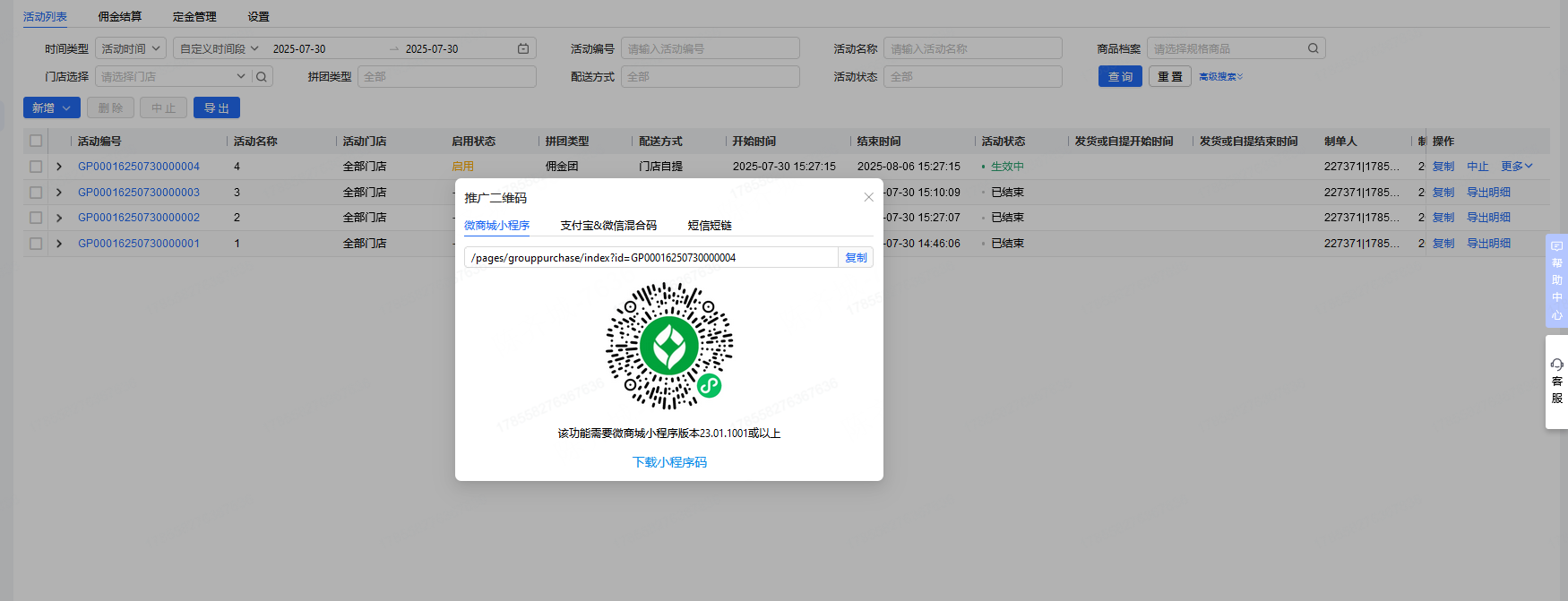Click the 导出 button
The image size is (1568, 601).
point(217,107)
